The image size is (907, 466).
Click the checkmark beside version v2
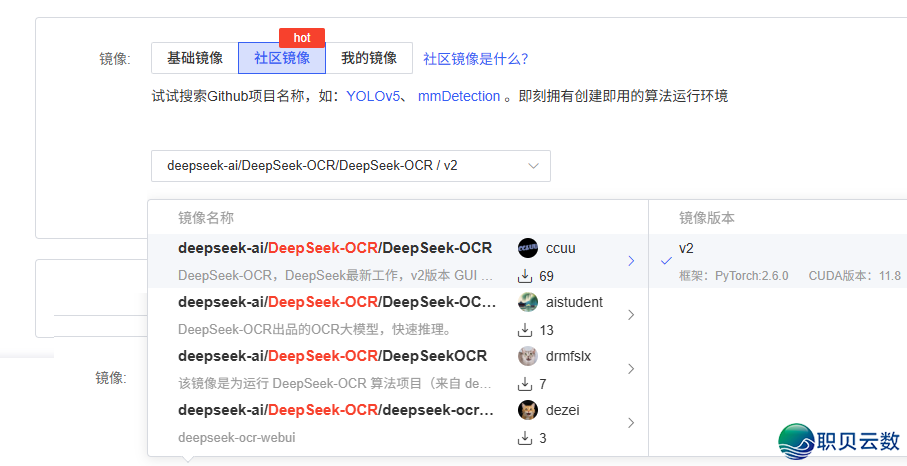tap(666, 261)
